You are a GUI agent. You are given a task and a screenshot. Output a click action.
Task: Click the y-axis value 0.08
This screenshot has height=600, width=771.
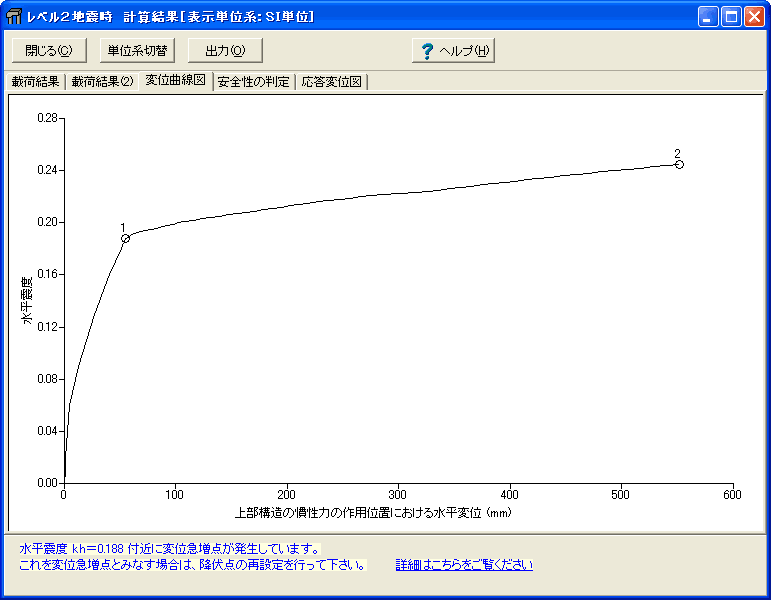tap(47, 379)
